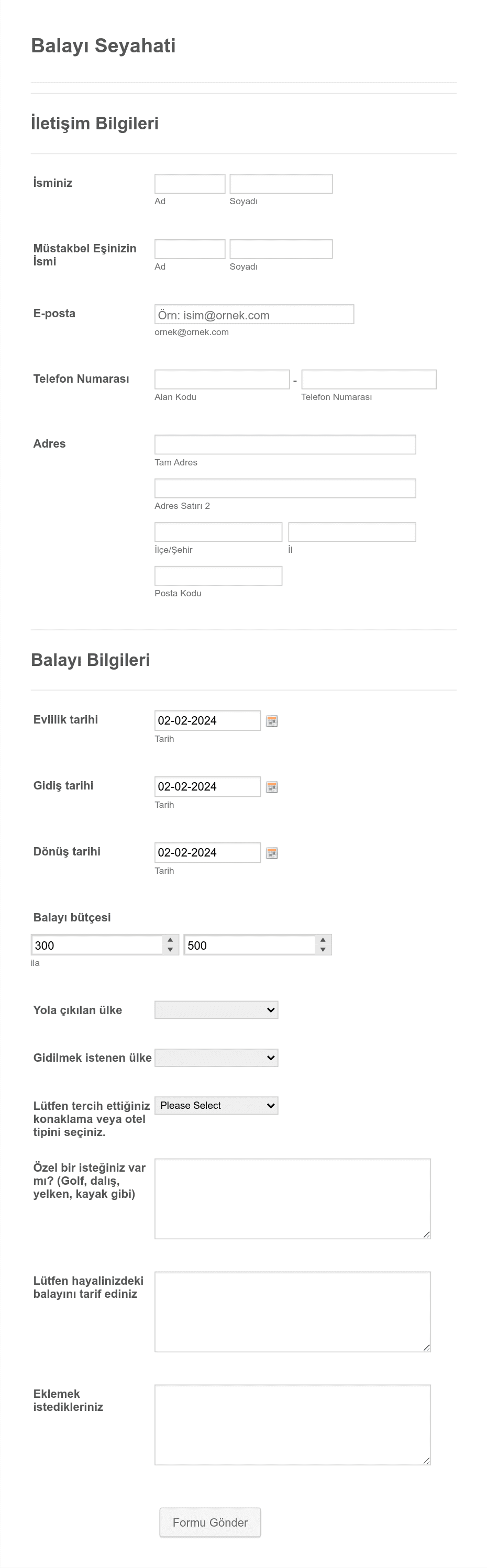Focus the E-posta email input
This screenshot has height=1568, width=487.
[254, 315]
